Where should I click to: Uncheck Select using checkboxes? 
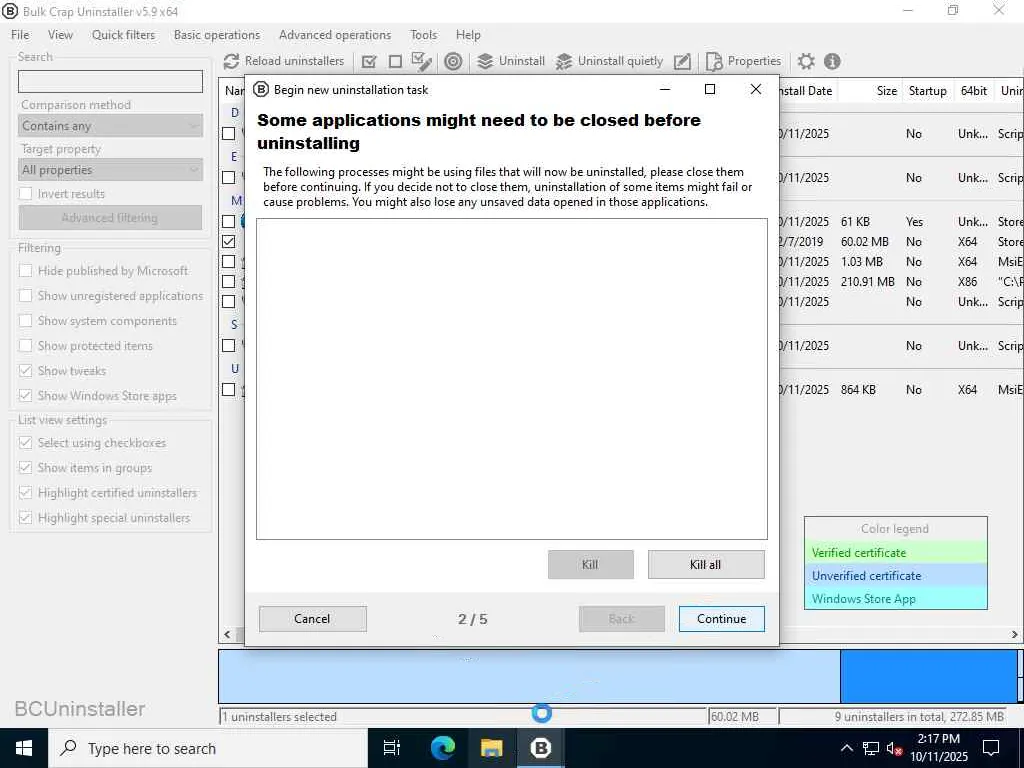25,443
